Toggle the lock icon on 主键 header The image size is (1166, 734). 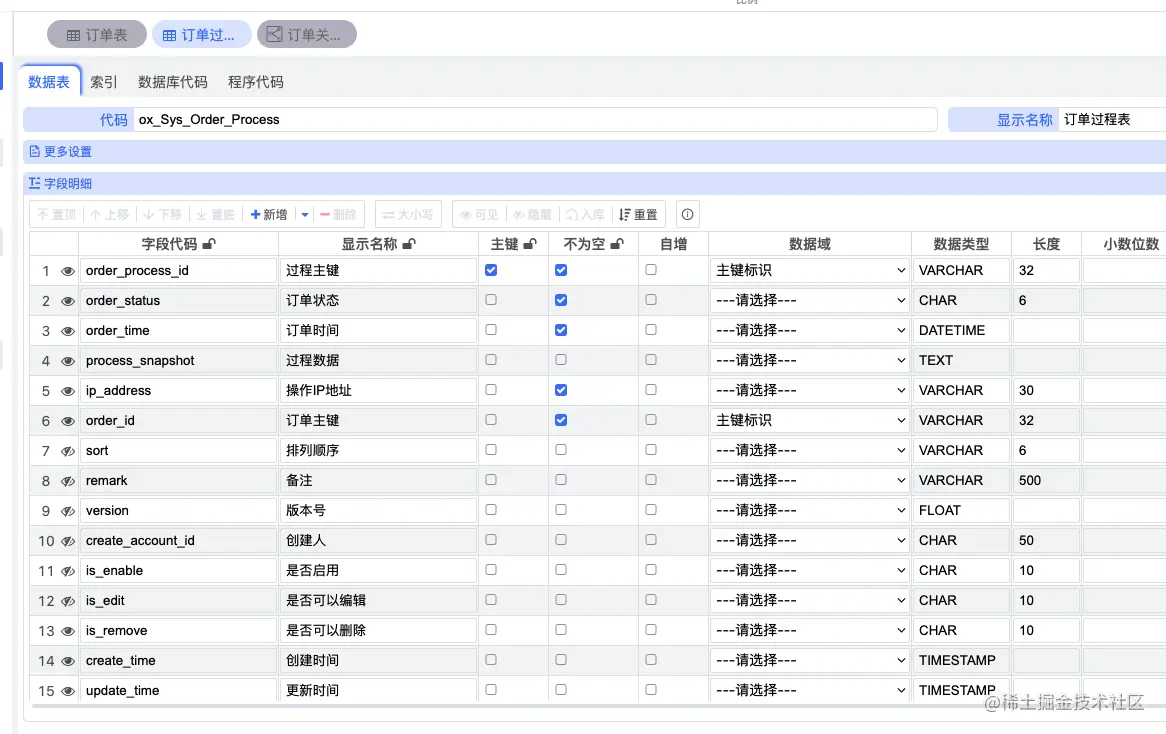[x=529, y=243]
